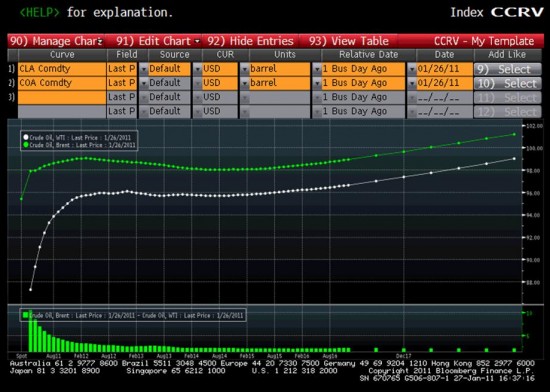Click the white WTI legend marker
The image size is (550, 392).
tap(26, 137)
